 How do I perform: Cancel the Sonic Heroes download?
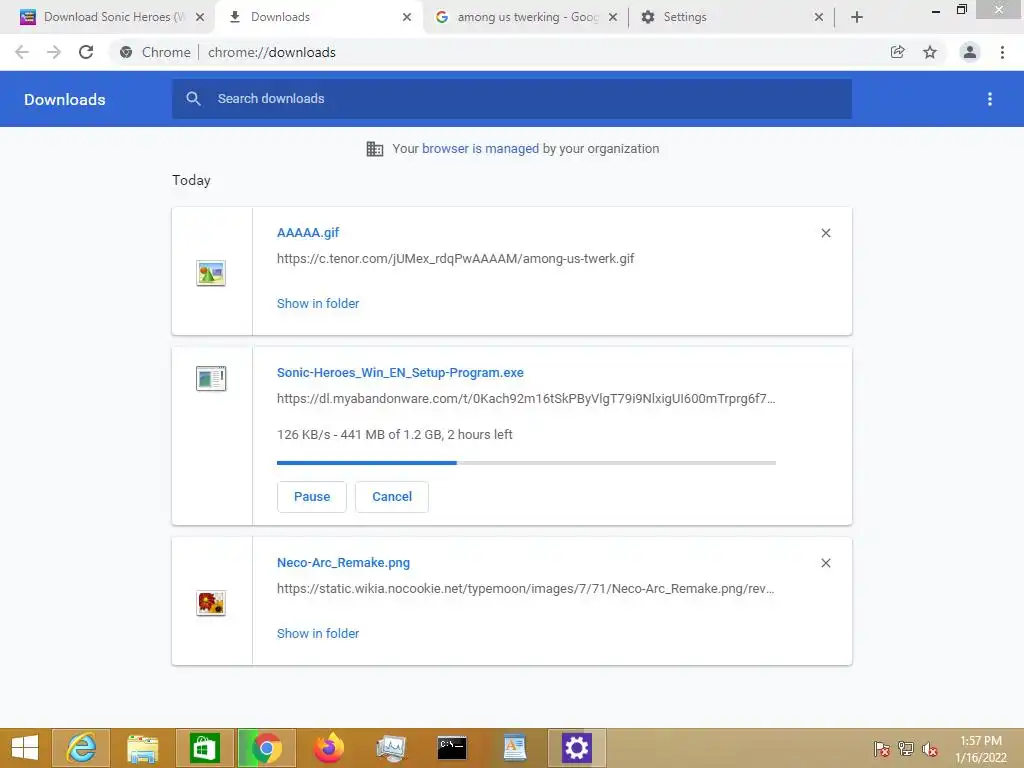[x=392, y=497]
